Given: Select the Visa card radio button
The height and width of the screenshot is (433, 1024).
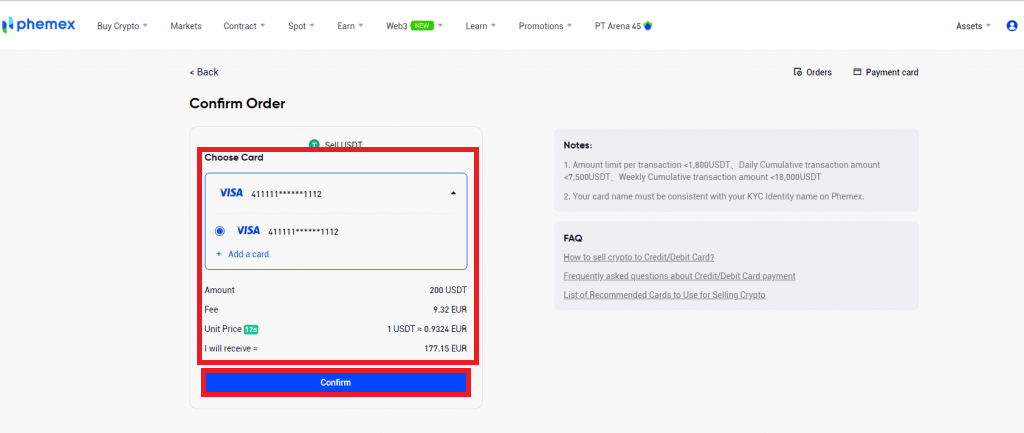Looking at the screenshot, I should (220, 231).
